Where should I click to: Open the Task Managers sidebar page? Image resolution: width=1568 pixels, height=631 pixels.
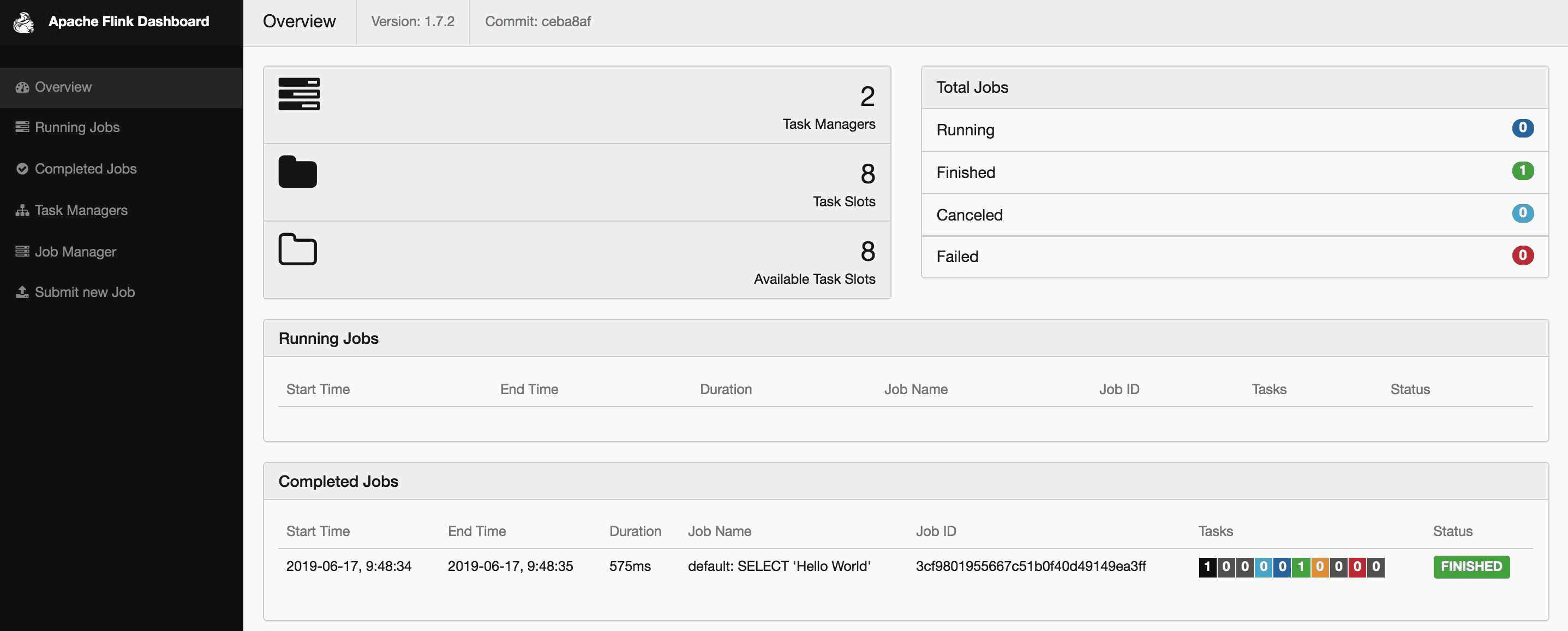(121, 210)
